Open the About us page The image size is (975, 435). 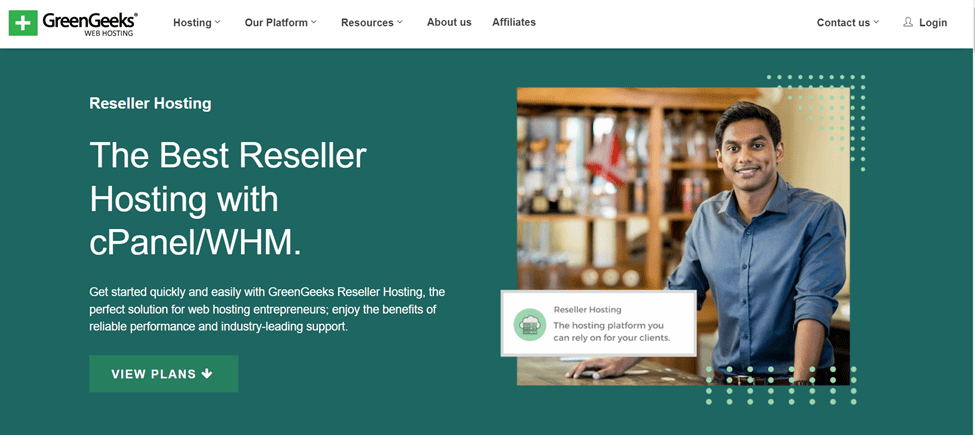tap(449, 22)
